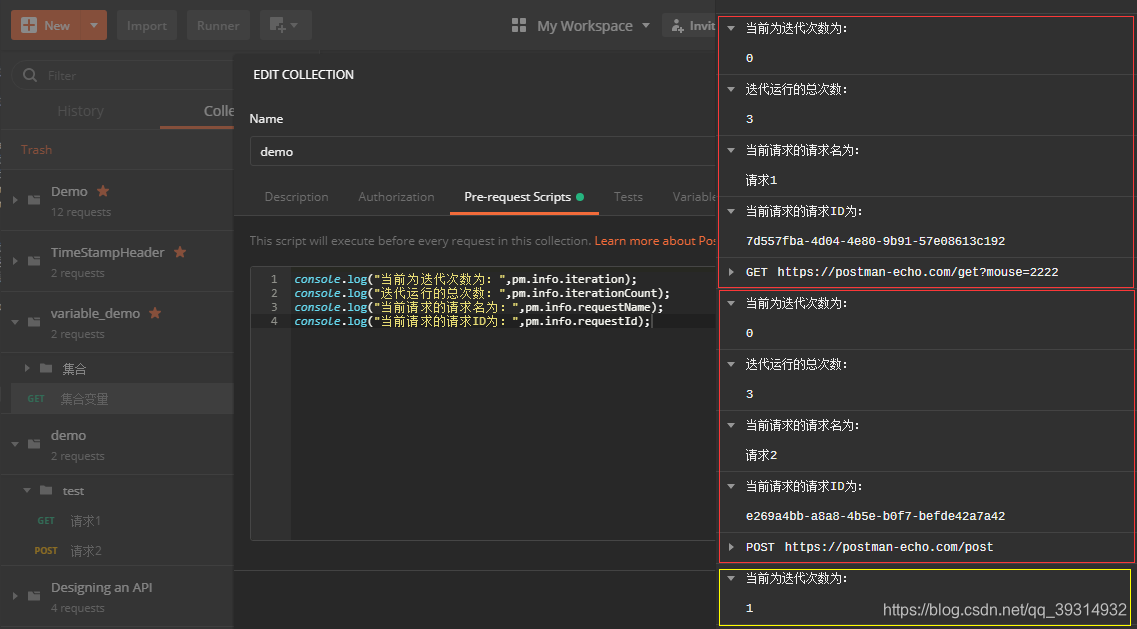Switch to the History tab
This screenshot has width=1137, height=629.
[80, 111]
